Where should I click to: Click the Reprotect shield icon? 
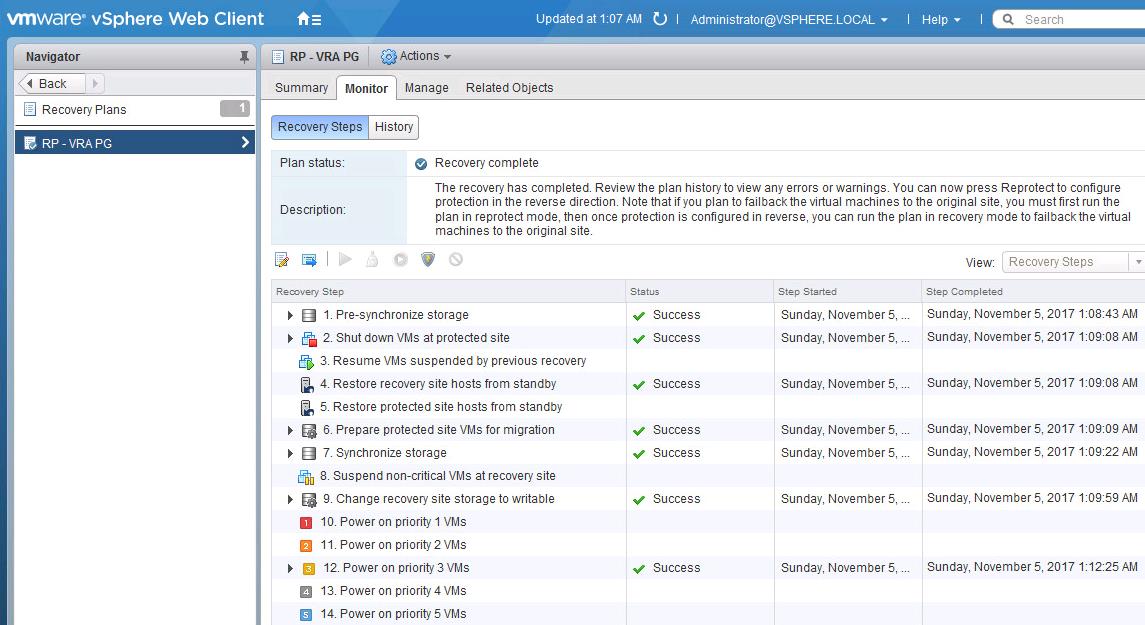click(x=428, y=259)
